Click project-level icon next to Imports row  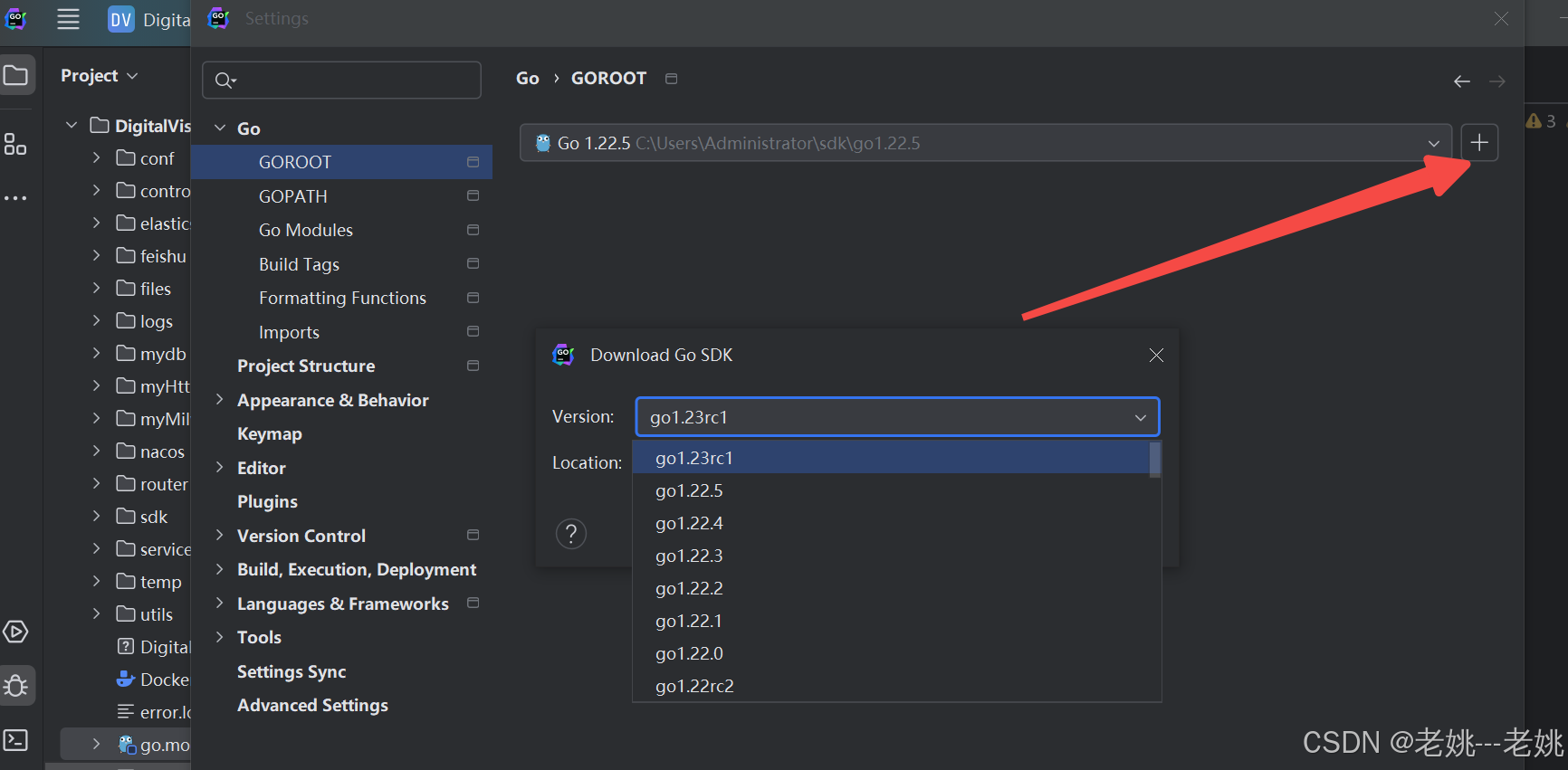[x=473, y=331]
